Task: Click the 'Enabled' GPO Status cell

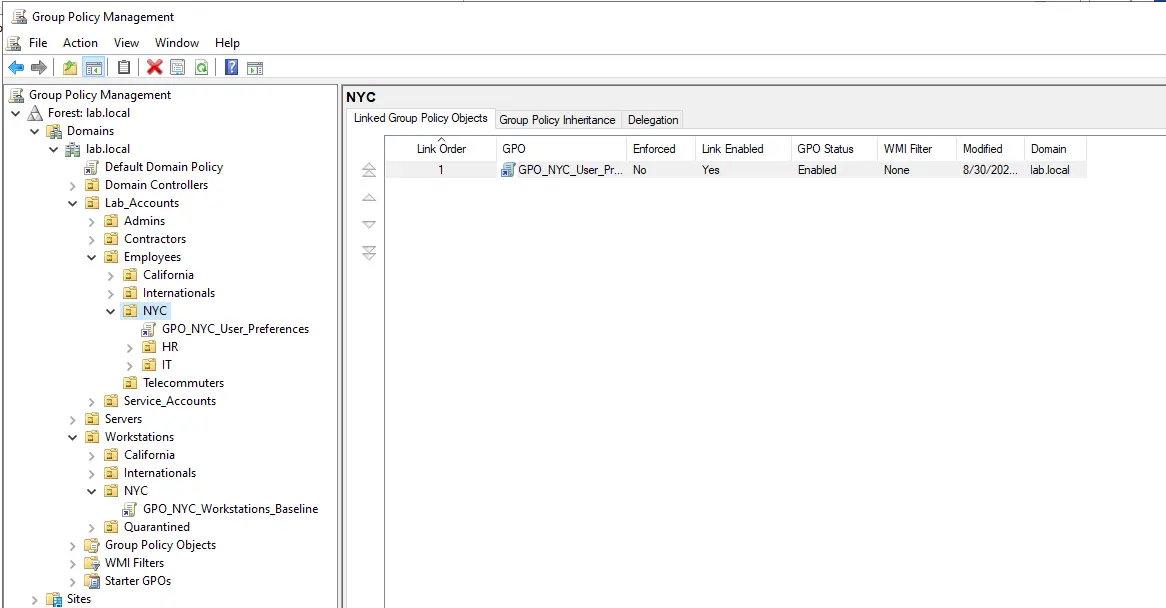Action: pyautogui.click(x=816, y=170)
